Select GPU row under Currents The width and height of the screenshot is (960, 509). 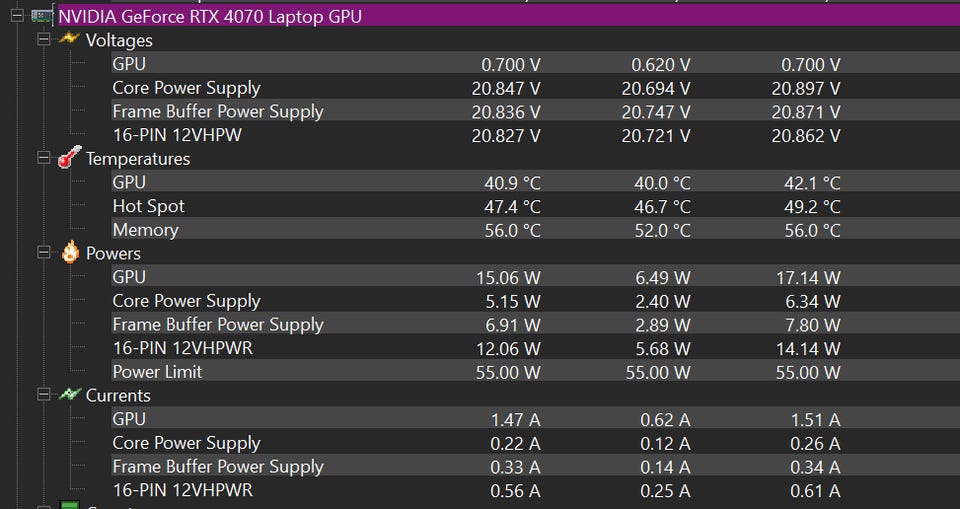pos(536,419)
